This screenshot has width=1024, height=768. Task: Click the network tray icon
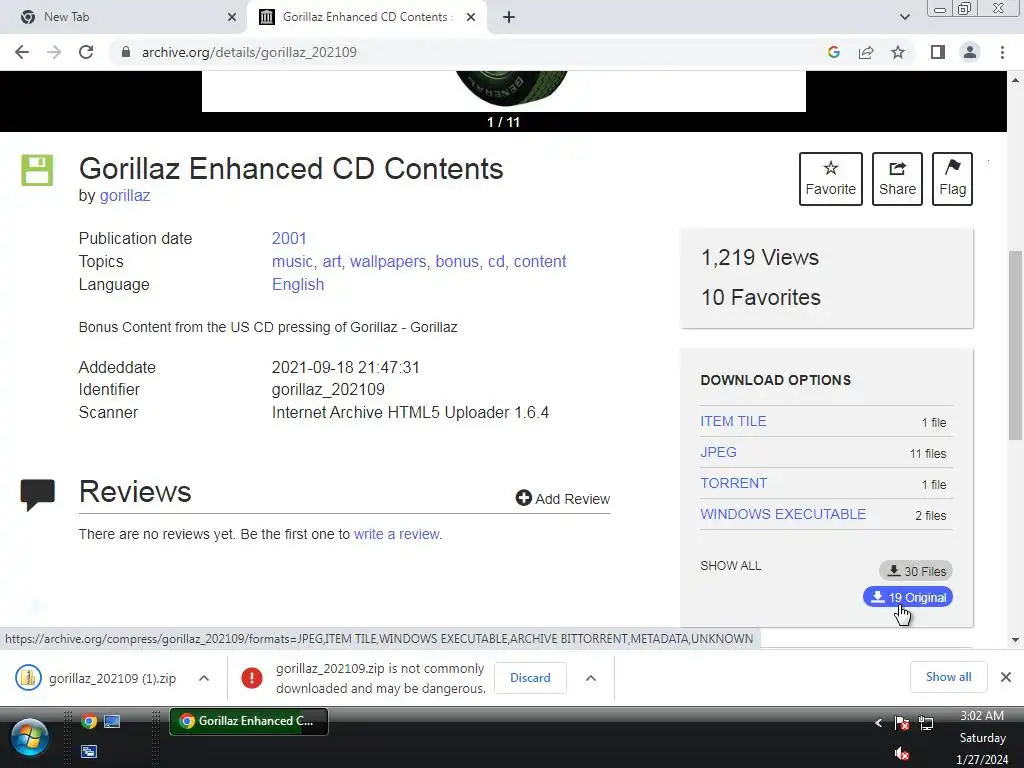tap(926, 723)
